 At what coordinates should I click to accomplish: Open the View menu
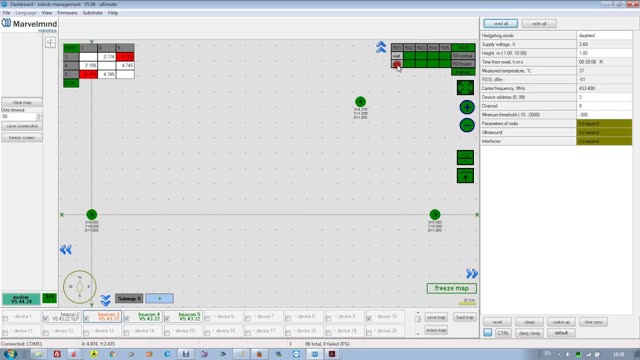[x=47, y=13]
